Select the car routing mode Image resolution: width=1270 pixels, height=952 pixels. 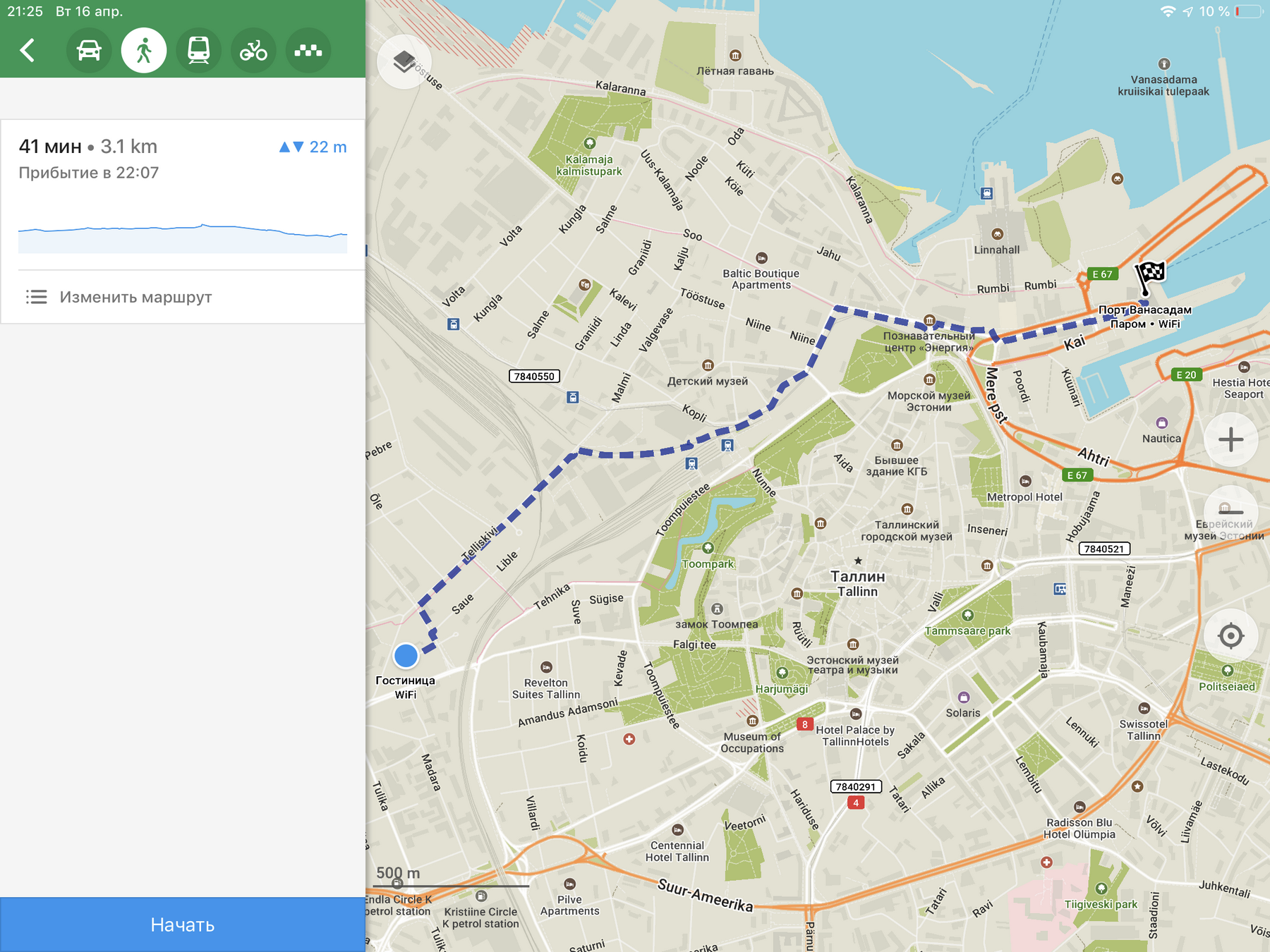click(89, 51)
